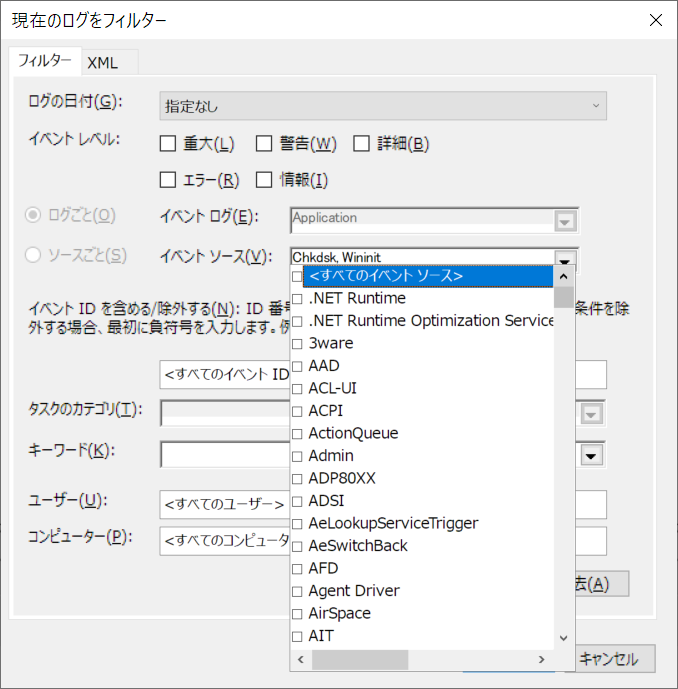
Task: Check the AeSwitchBack source
Action: coord(297,546)
